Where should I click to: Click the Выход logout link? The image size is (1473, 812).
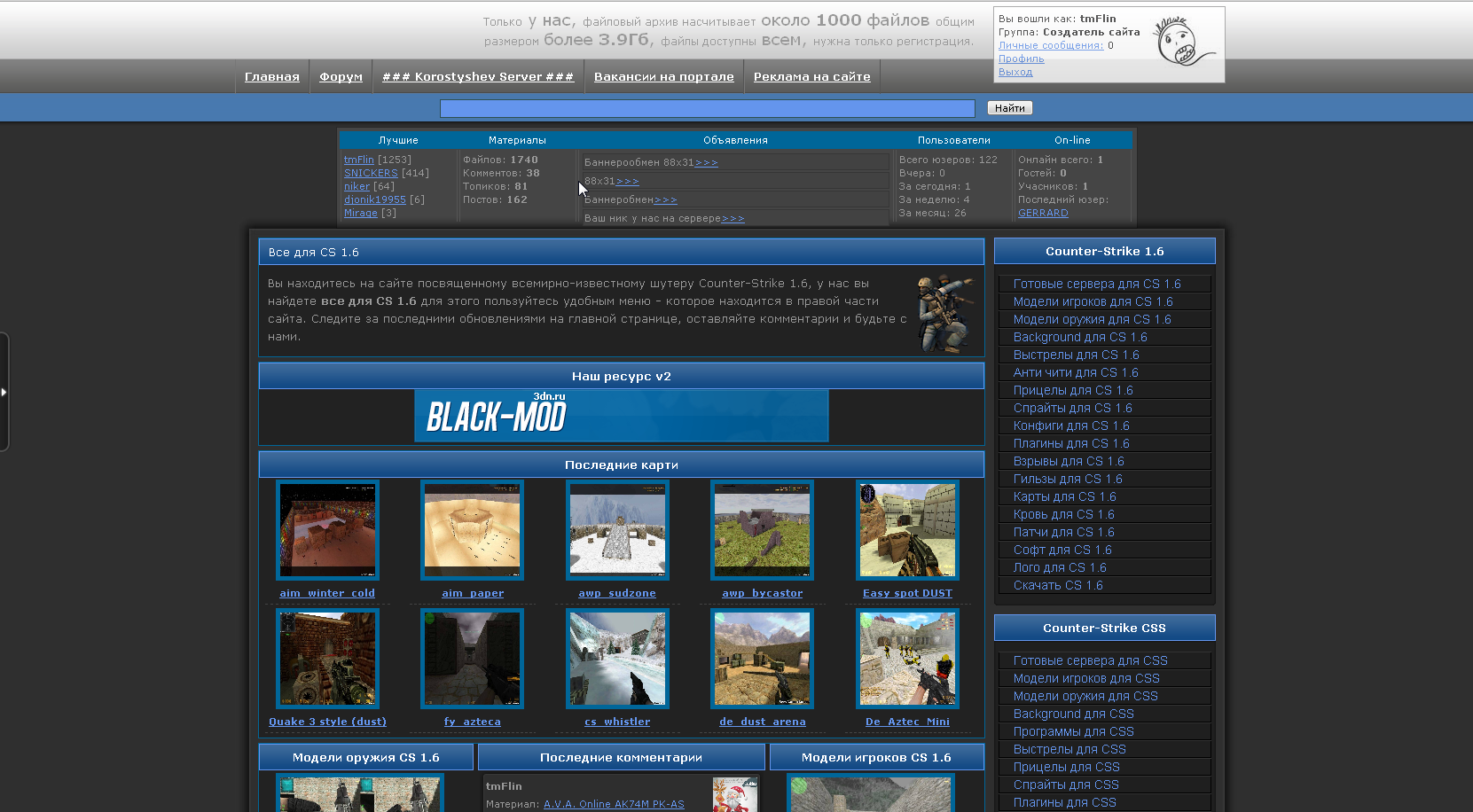[x=1015, y=72]
